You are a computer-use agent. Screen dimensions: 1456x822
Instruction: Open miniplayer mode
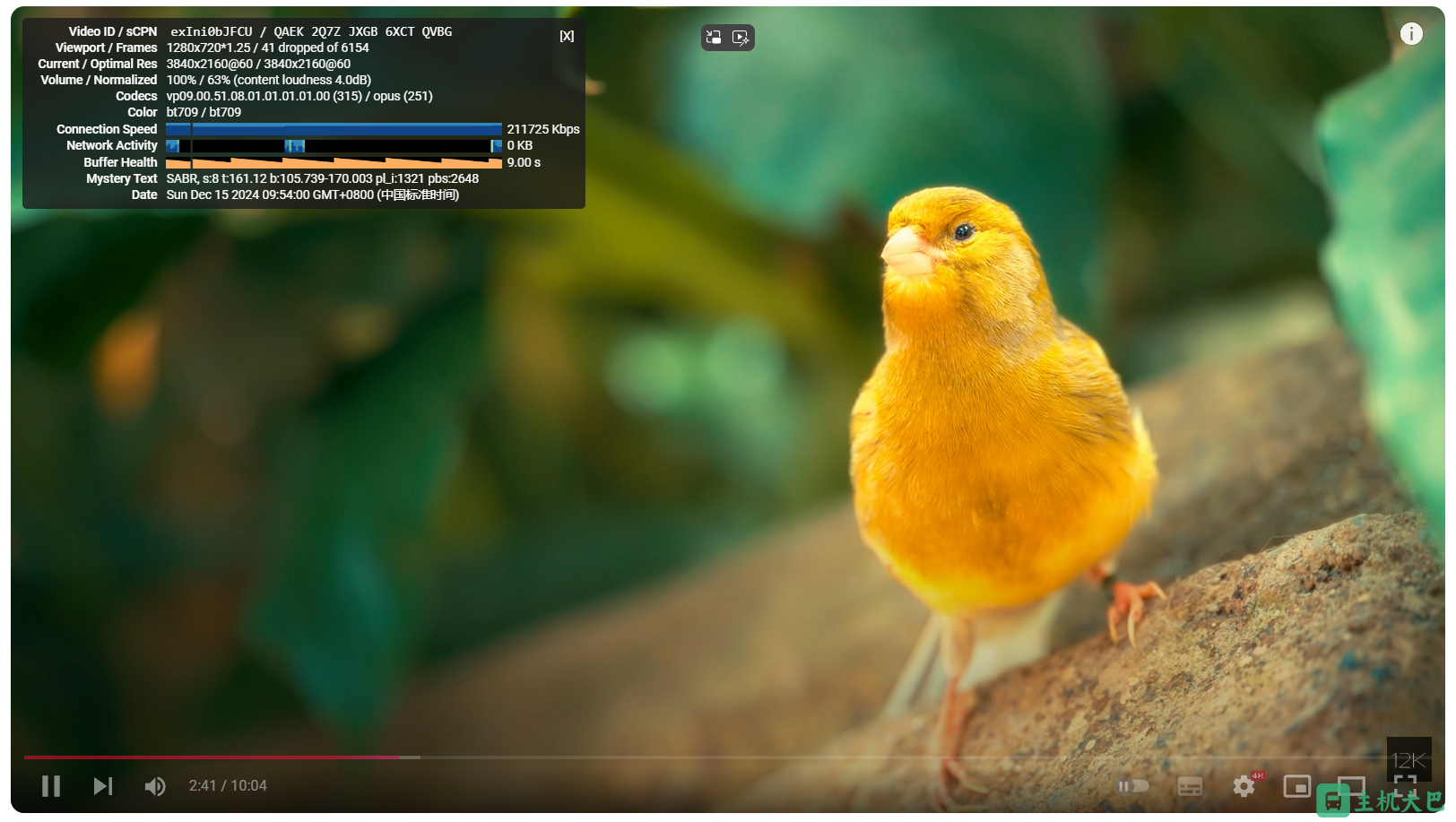coord(1296,786)
